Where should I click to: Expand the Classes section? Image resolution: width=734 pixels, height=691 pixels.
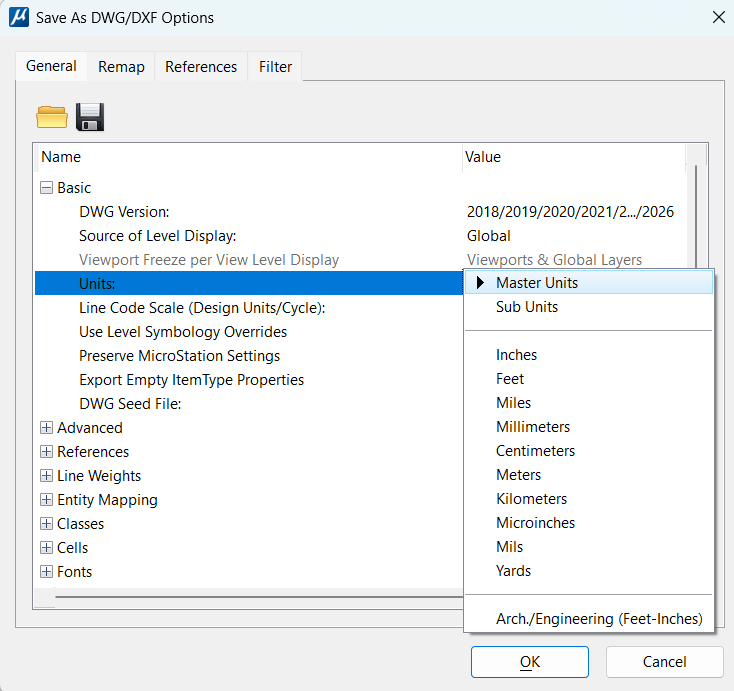(x=46, y=524)
